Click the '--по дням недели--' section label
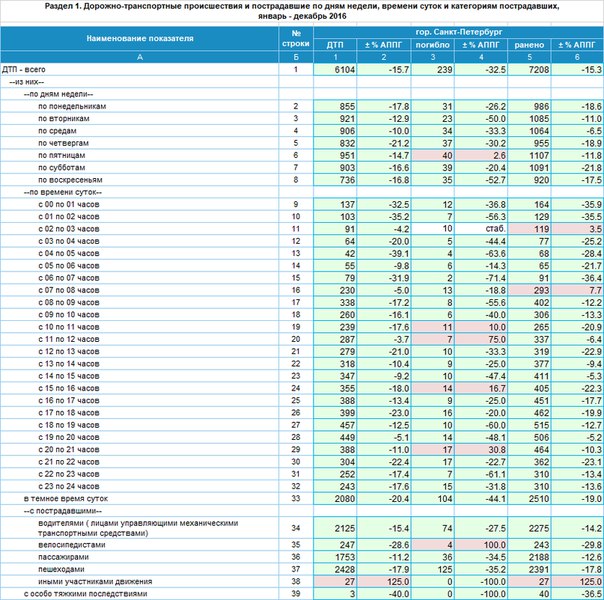Image resolution: width=604 pixels, height=600 pixels. coord(59,94)
